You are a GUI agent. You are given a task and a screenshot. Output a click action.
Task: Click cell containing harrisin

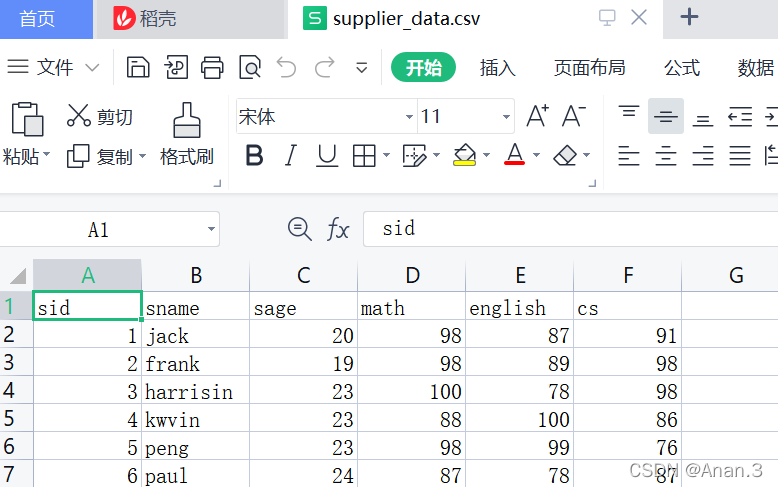[195, 392]
